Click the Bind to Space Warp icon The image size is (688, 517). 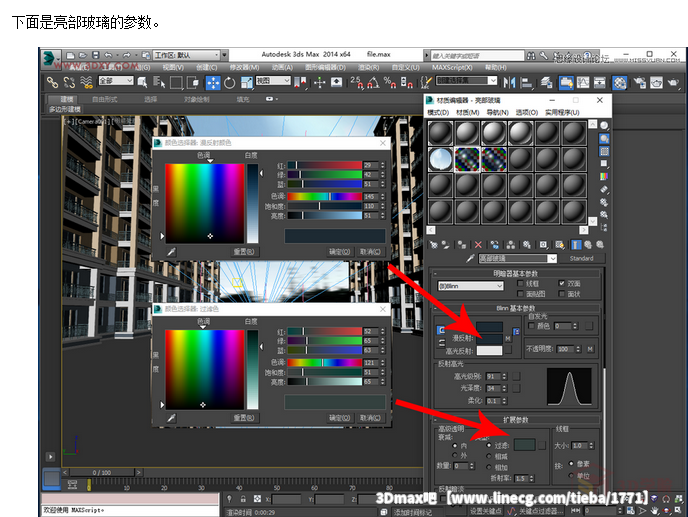tap(86, 82)
